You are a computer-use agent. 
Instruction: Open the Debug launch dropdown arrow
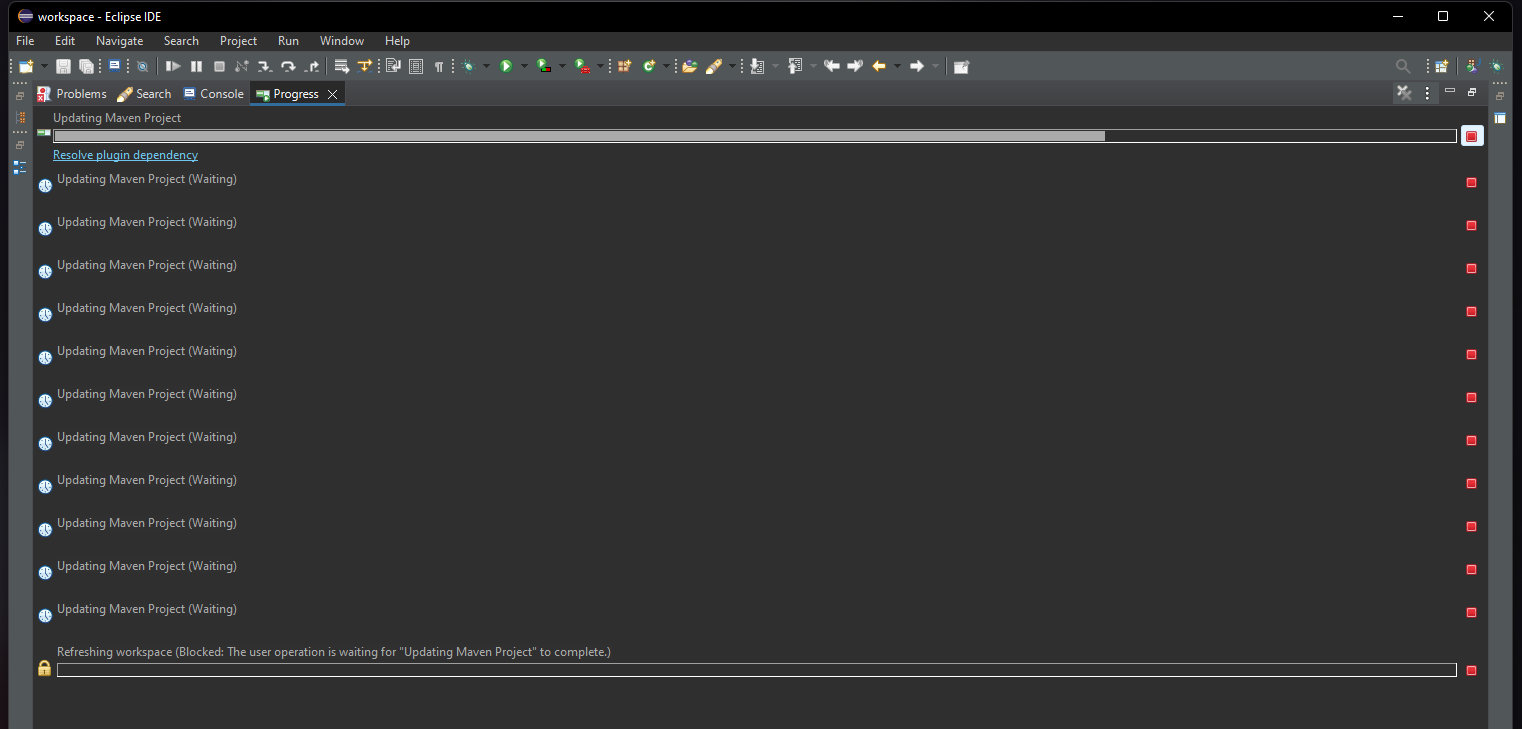click(486, 66)
